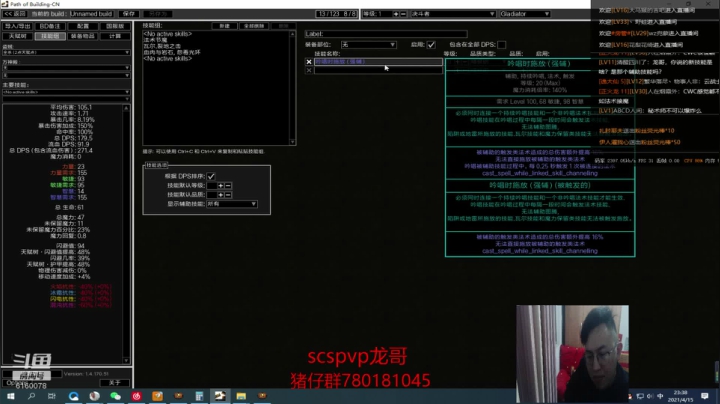Open the orange app icon on taskbar
This screenshot has height=404, width=720.
pos(158,396)
